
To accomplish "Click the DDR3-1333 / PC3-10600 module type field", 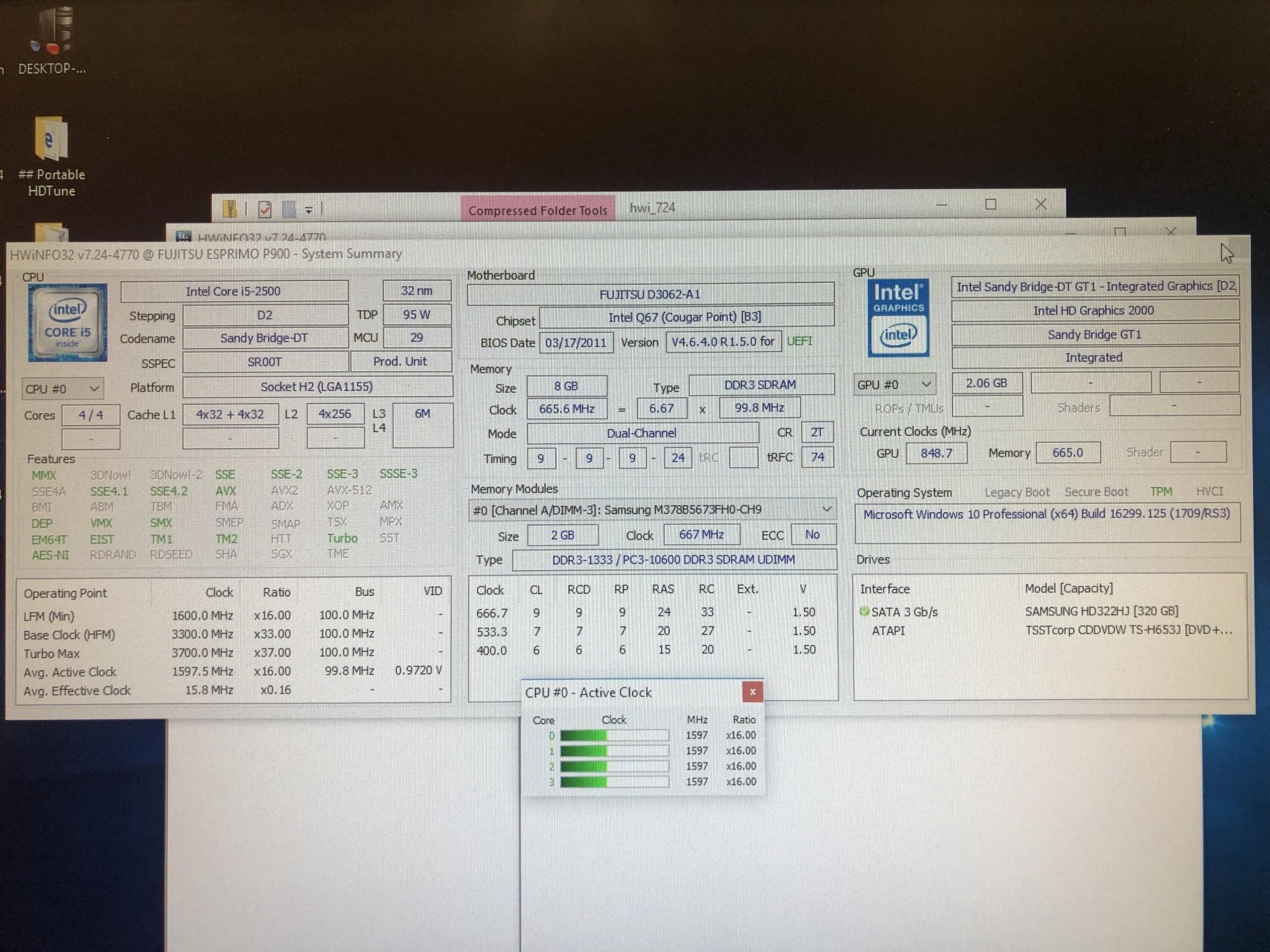I will 674,559.
